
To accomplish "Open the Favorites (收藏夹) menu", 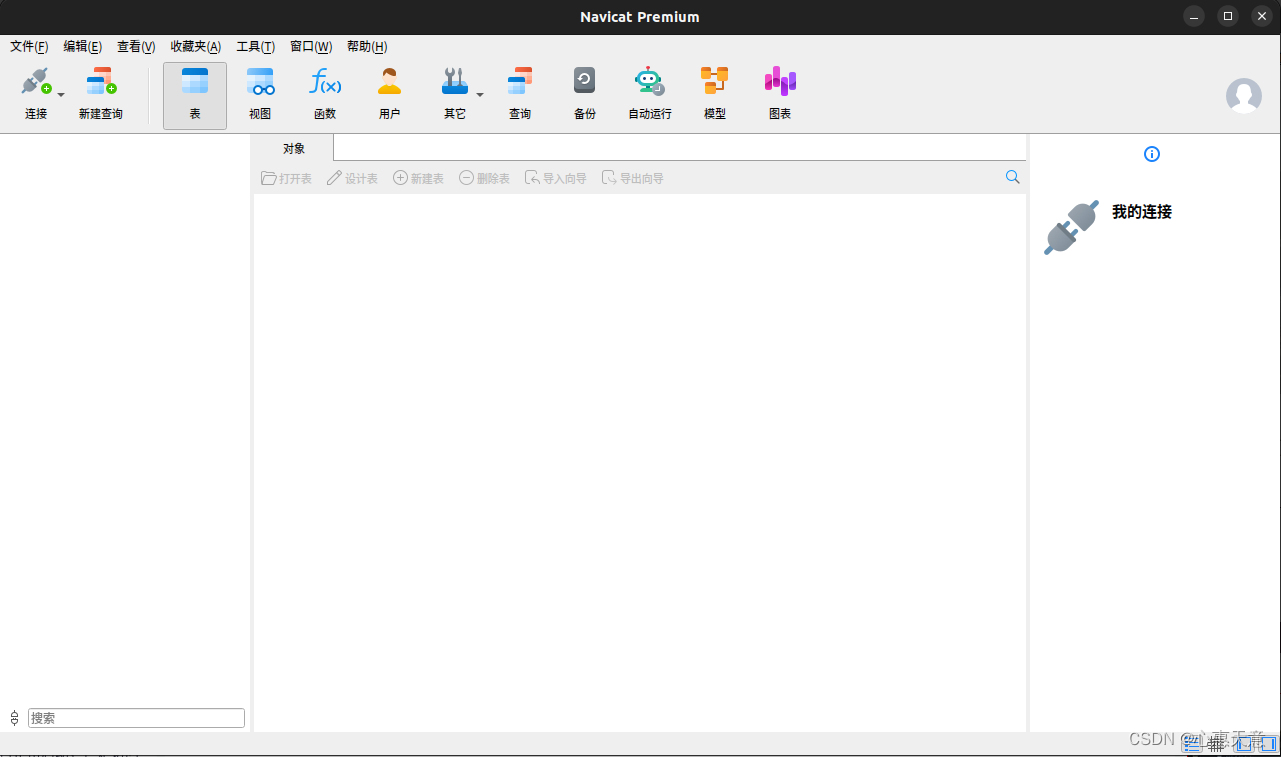I will tap(196, 47).
